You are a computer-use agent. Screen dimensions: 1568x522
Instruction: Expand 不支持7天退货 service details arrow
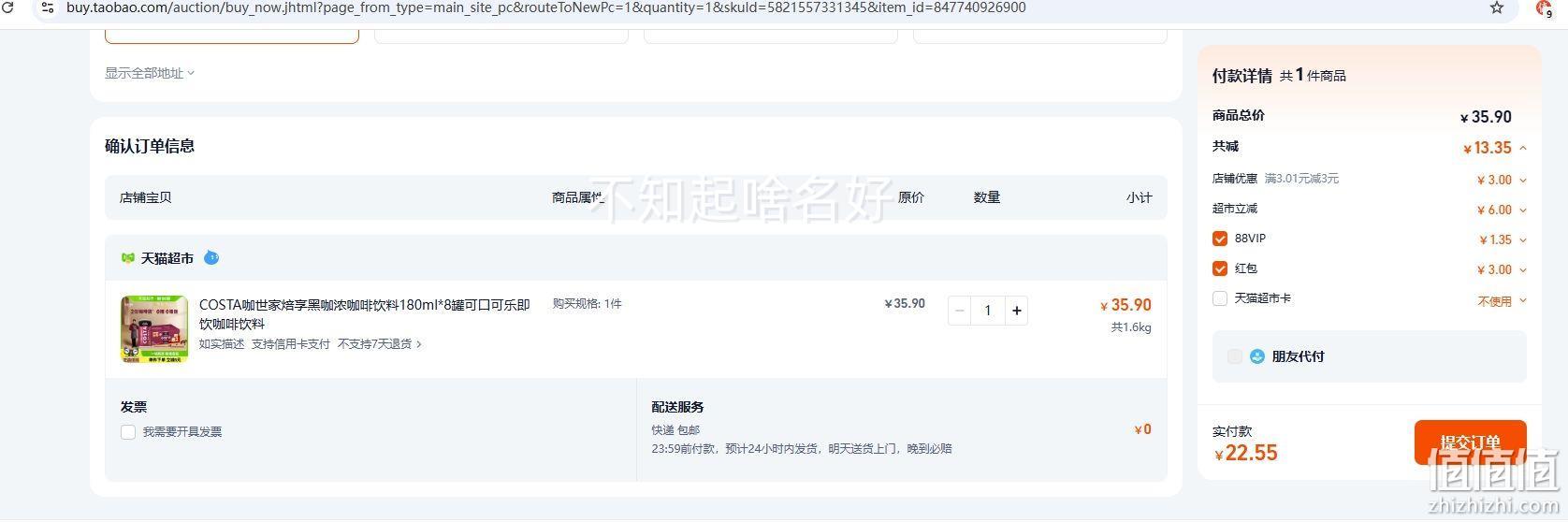pos(418,344)
